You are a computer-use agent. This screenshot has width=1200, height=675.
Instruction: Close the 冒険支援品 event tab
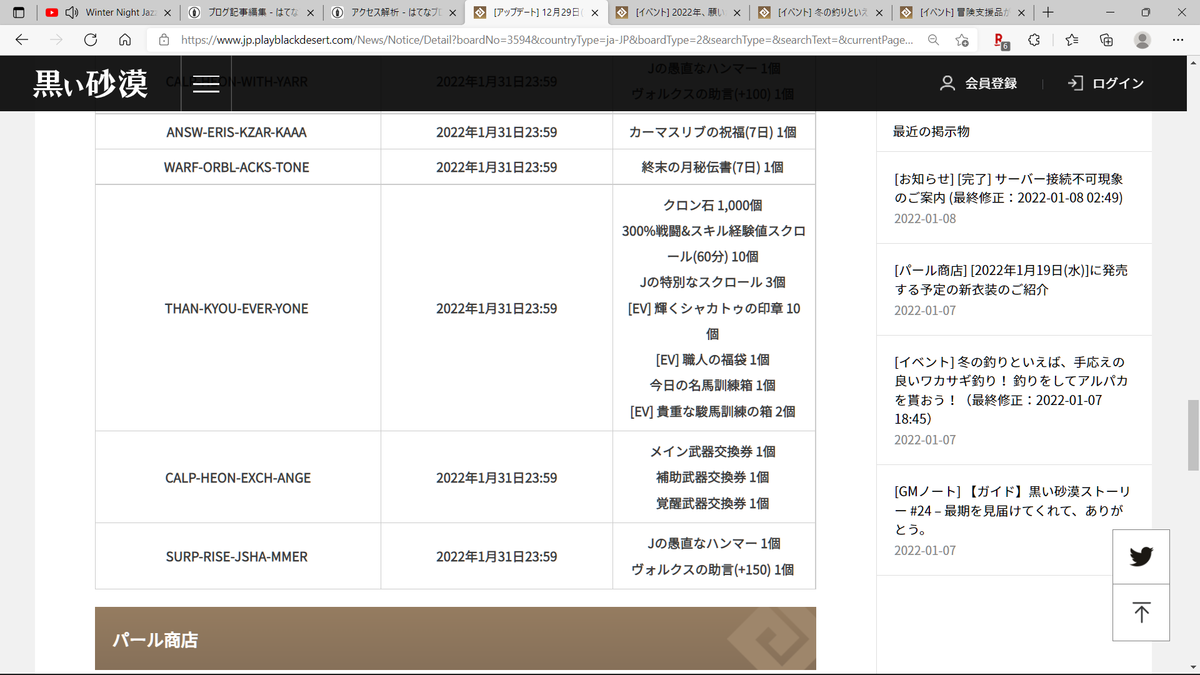(x=1023, y=13)
